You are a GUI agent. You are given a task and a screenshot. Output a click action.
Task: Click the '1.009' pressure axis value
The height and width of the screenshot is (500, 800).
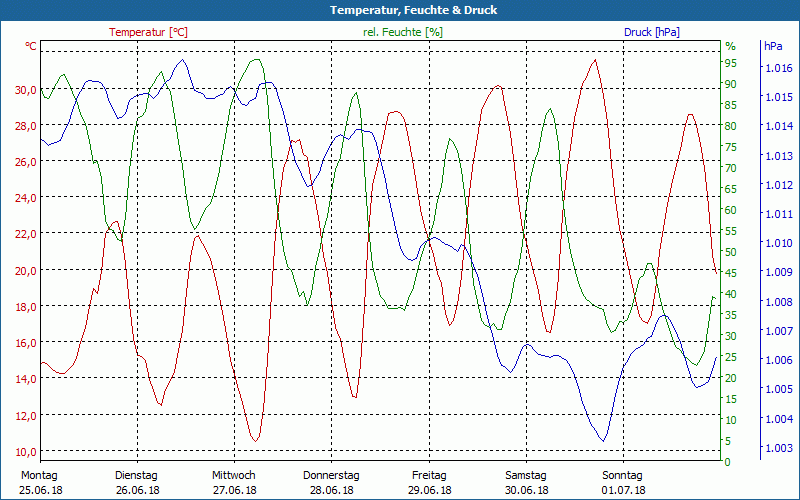point(779,272)
